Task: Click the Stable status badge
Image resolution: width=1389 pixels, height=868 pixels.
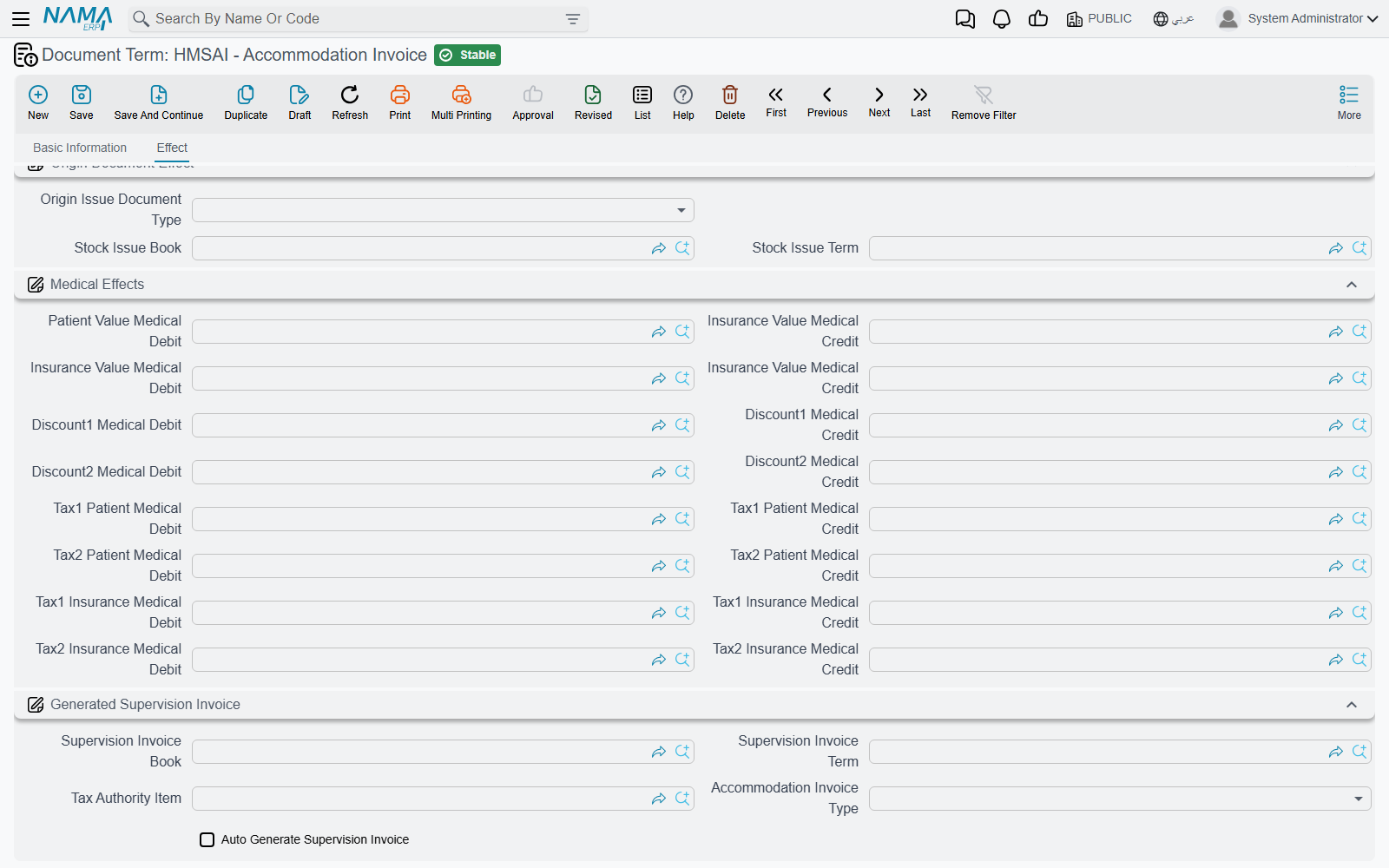Action: 468,55
